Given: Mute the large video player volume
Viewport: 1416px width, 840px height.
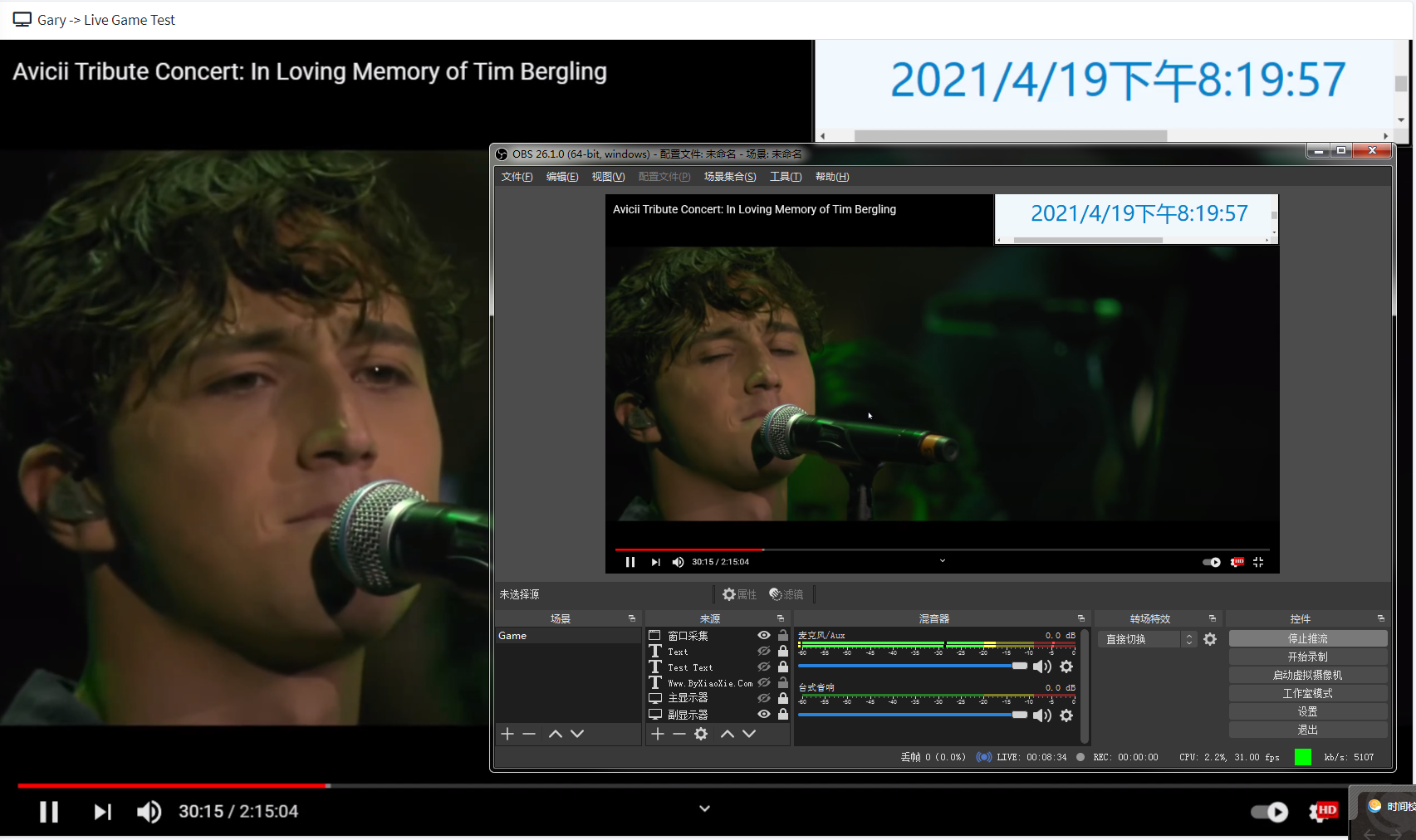Looking at the screenshot, I should (149, 812).
